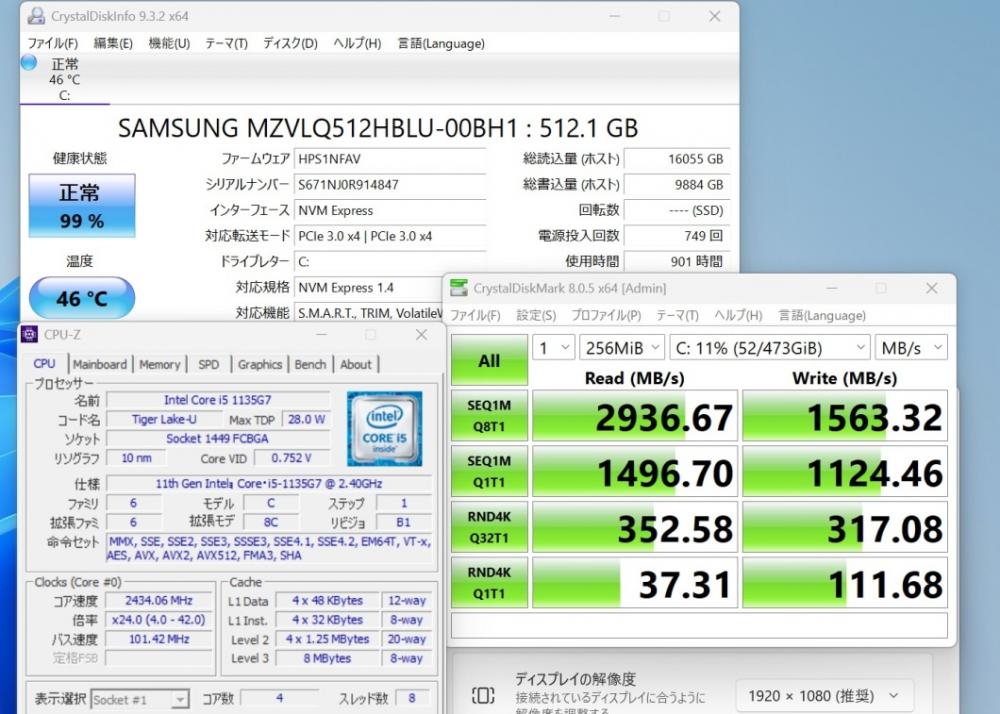Click the CrystalDiskInfo title bar app icon
This screenshot has width=1000, height=714.
pos(36,16)
